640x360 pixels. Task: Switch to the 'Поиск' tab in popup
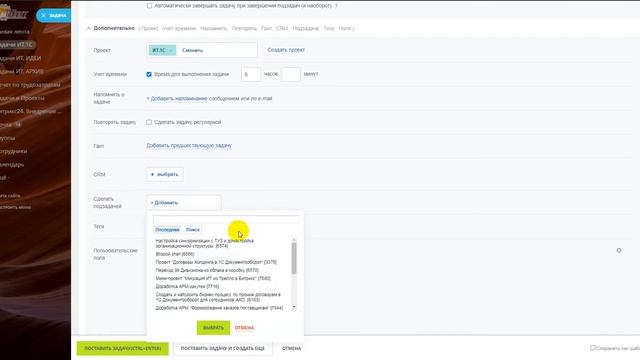click(193, 229)
